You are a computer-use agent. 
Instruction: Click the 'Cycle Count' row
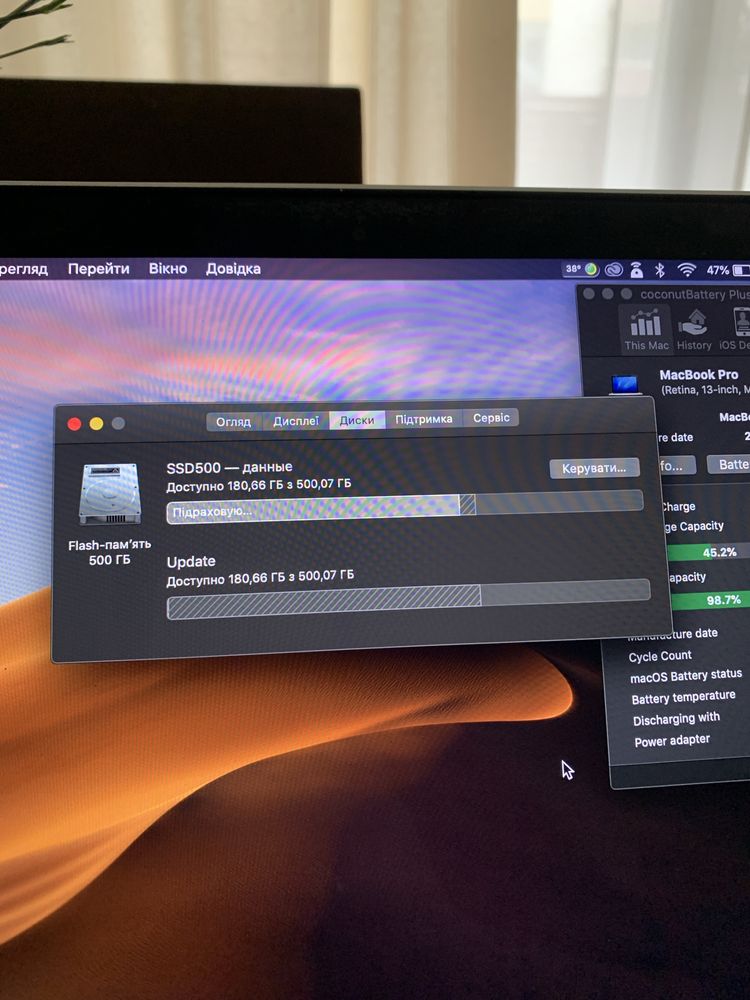[660, 656]
